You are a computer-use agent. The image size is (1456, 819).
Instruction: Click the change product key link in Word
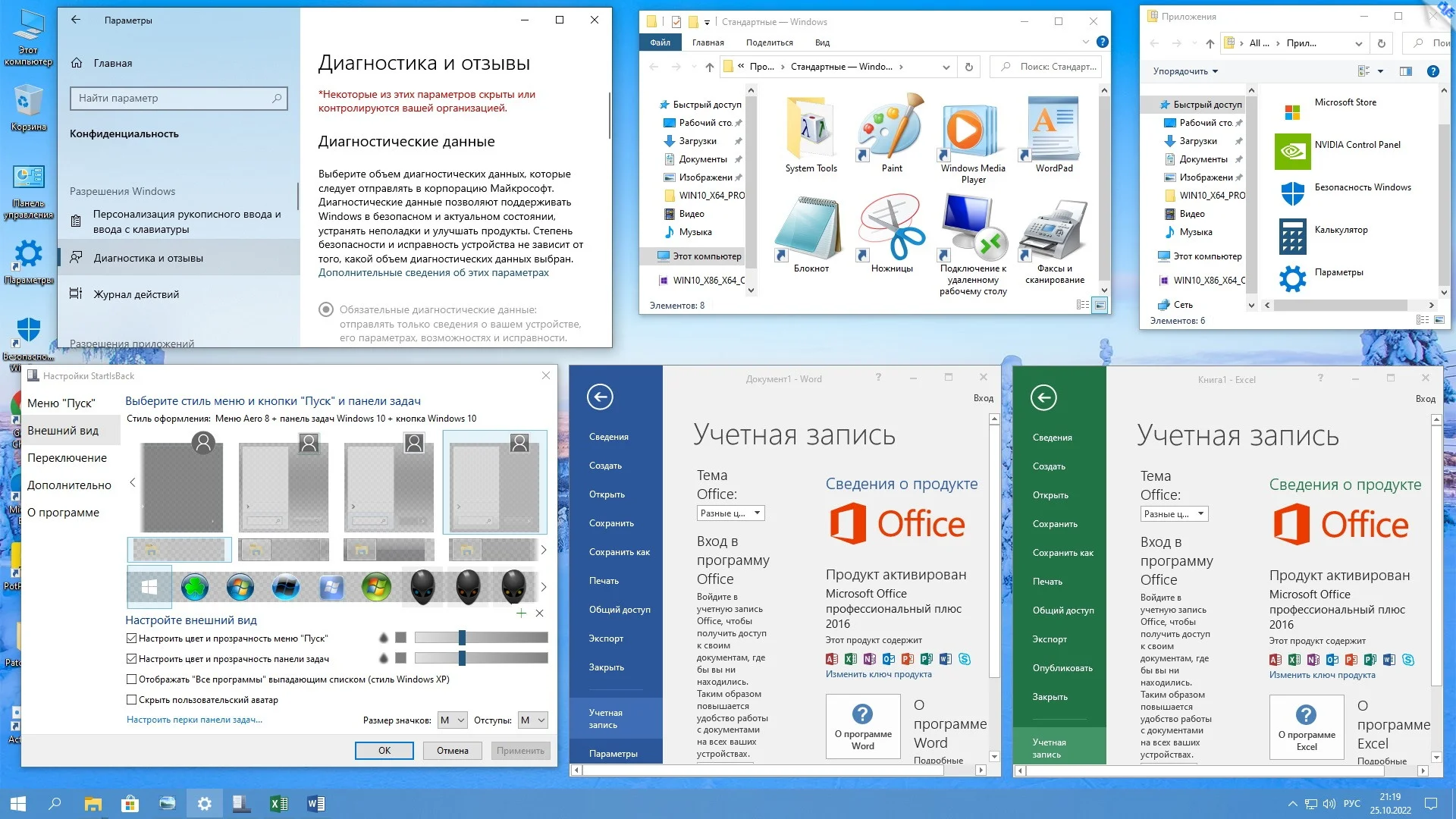click(878, 674)
